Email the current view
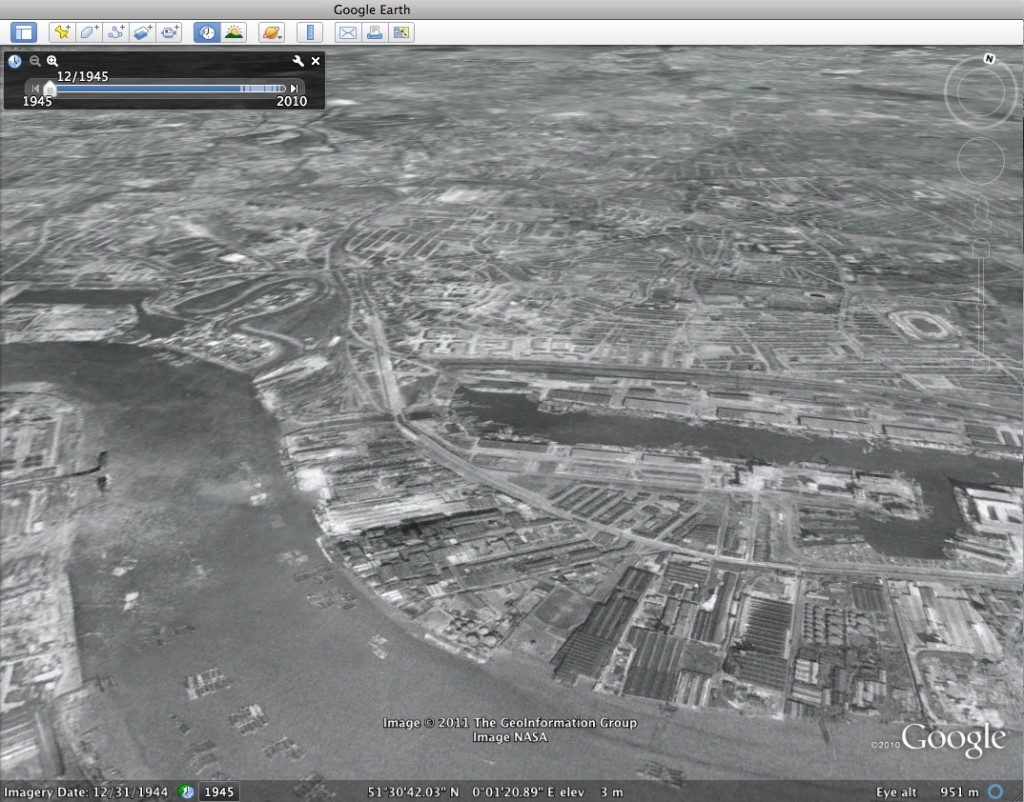1024x802 pixels. point(347,32)
